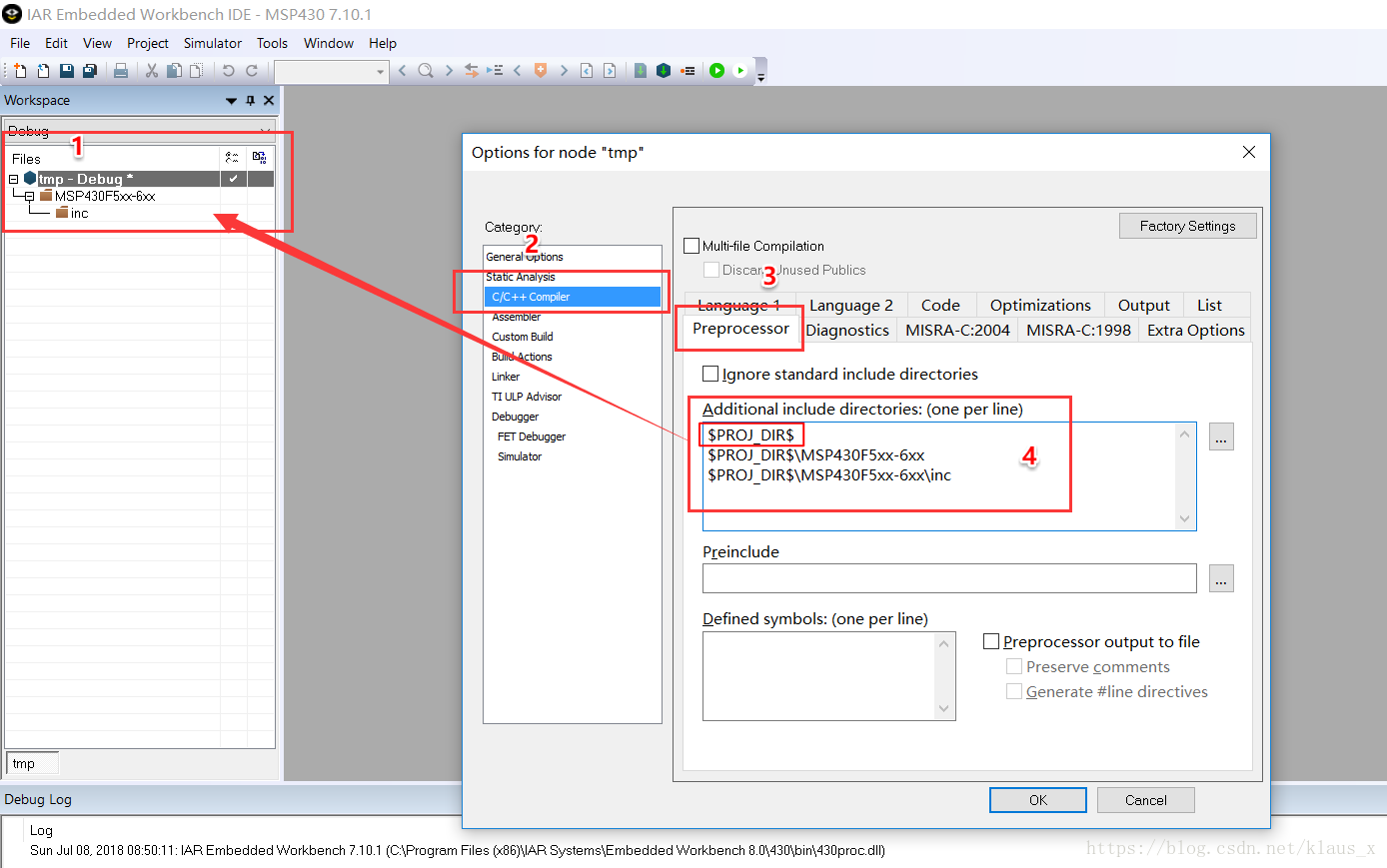Enable Multi-file Compilation checkbox
Image resolution: width=1387 pixels, height=868 pixels.
coord(692,246)
